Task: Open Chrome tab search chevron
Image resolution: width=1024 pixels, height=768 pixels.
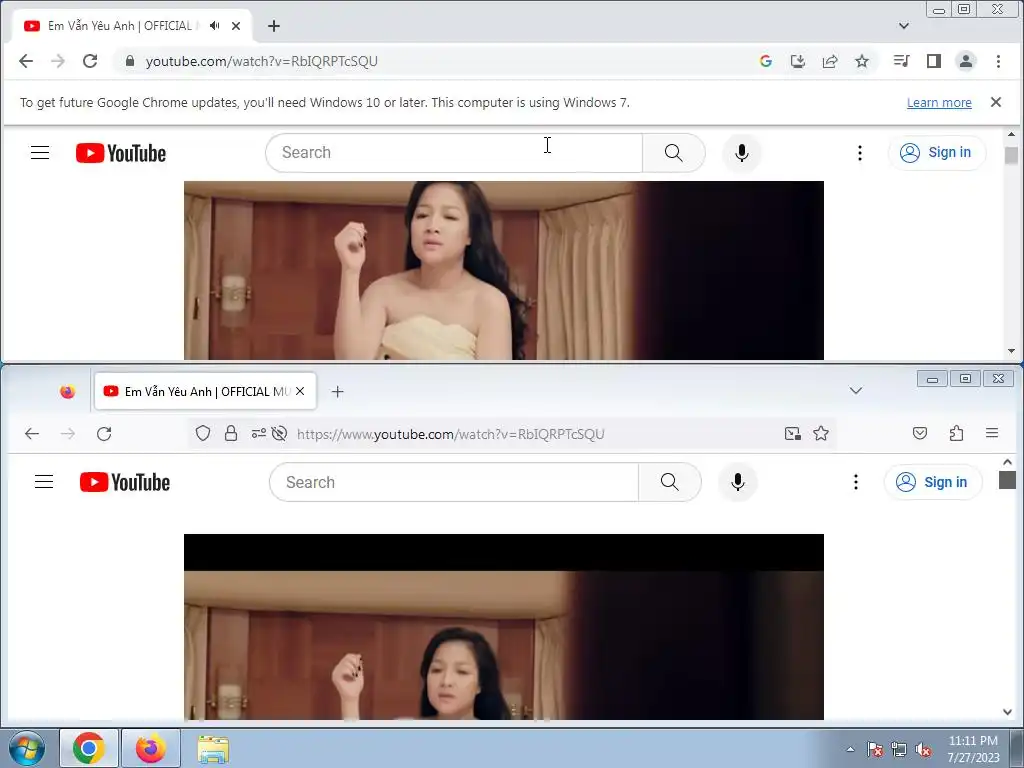Action: (904, 26)
